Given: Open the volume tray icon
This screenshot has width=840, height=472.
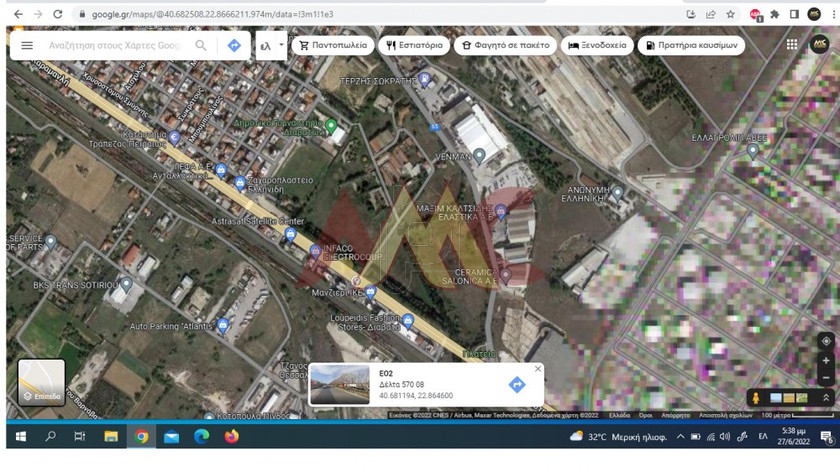Looking at the screenshot, I should point(725,437).
